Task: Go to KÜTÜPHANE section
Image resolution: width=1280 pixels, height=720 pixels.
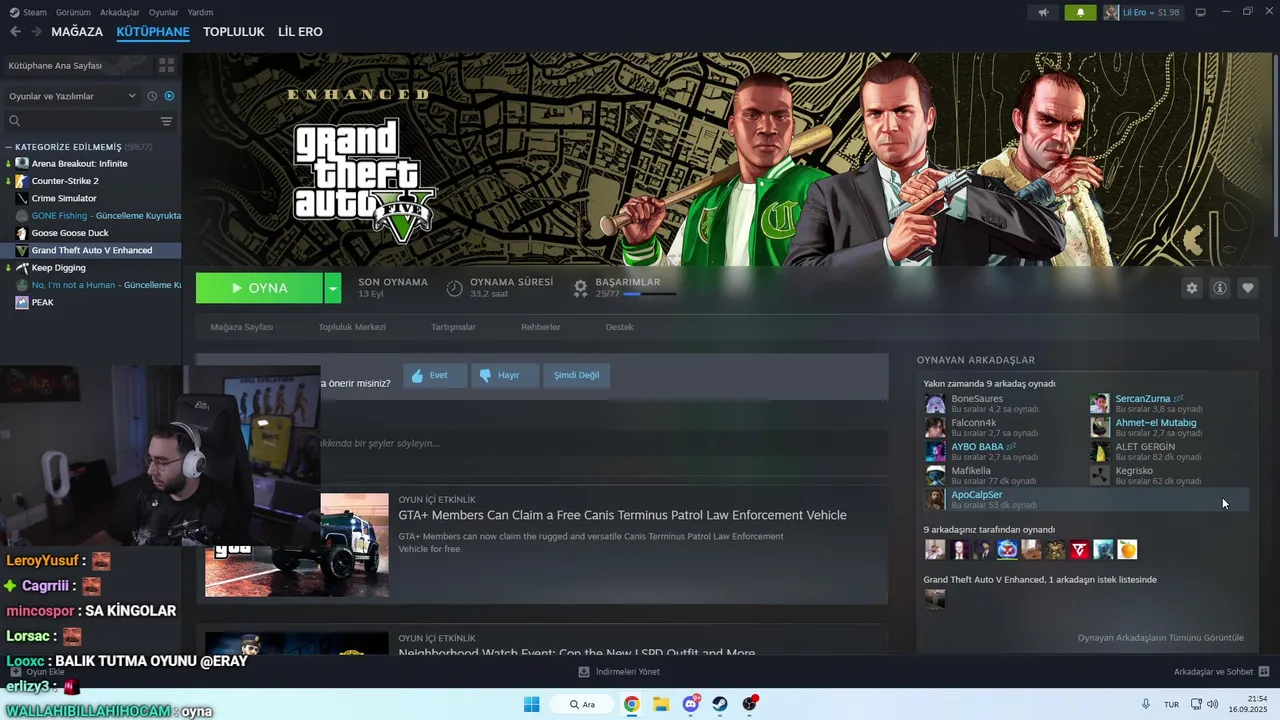Action: click(153, 31)
